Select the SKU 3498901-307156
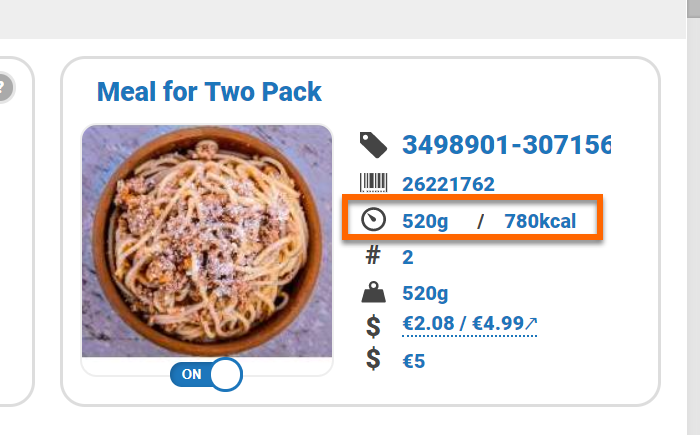 click(506, 145)
